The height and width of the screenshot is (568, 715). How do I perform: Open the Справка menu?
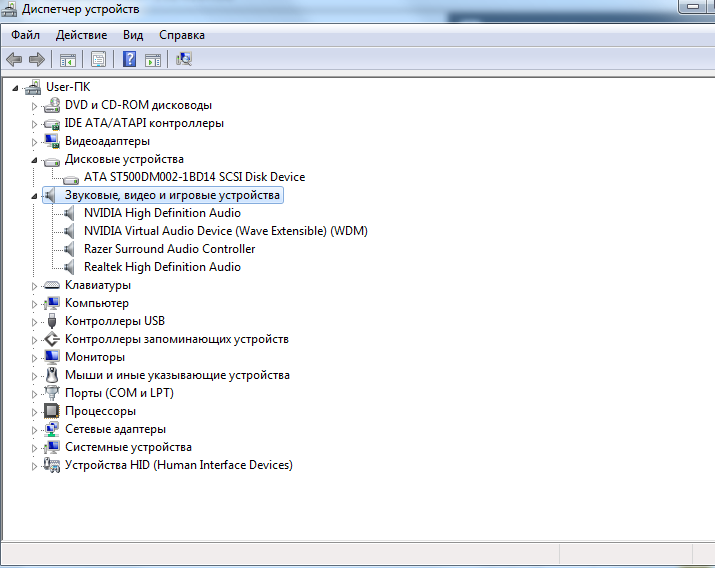click(x=181, y=35)
